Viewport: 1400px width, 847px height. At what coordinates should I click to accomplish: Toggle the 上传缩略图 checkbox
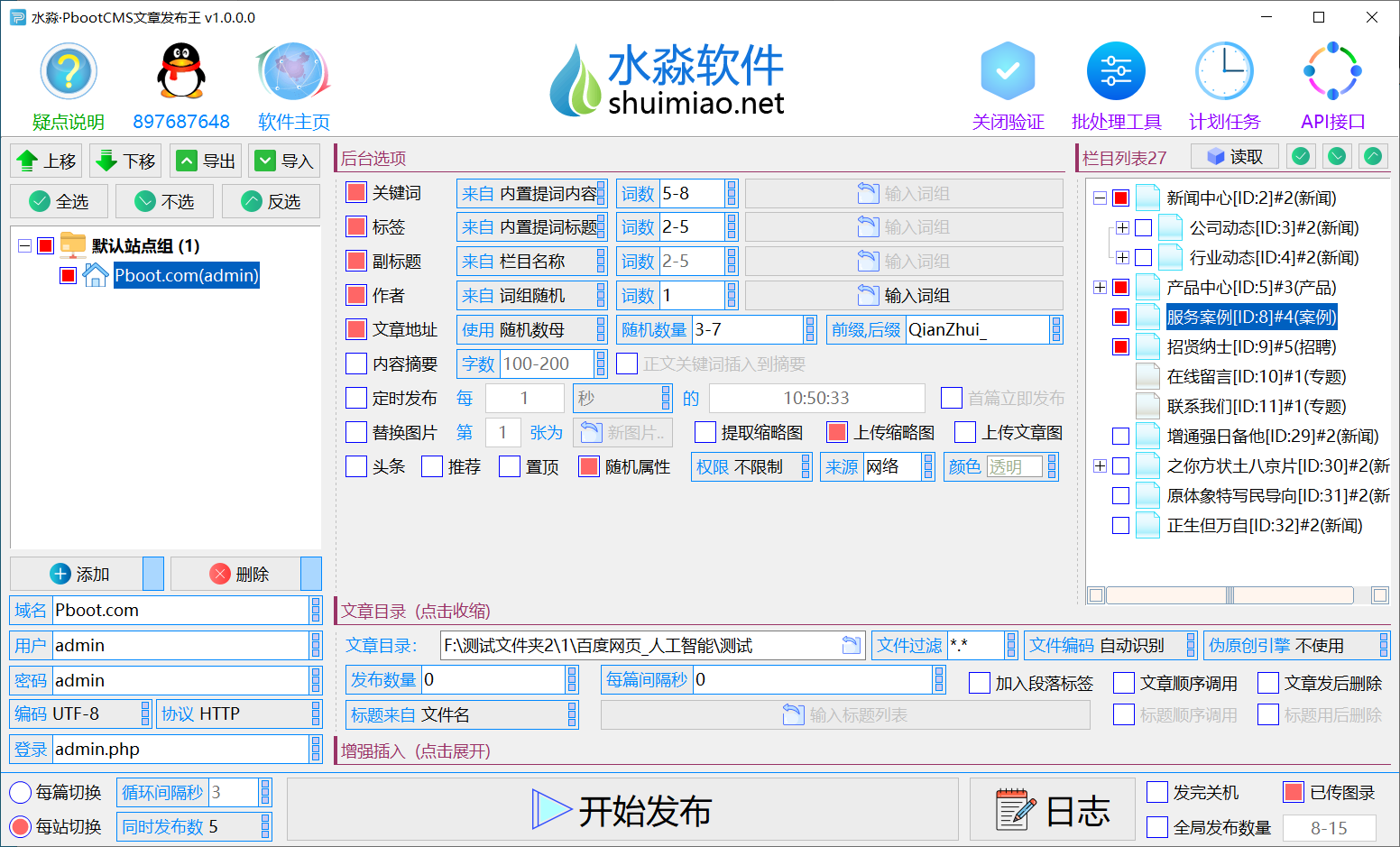pyautogui.click(x=837, y=432)
